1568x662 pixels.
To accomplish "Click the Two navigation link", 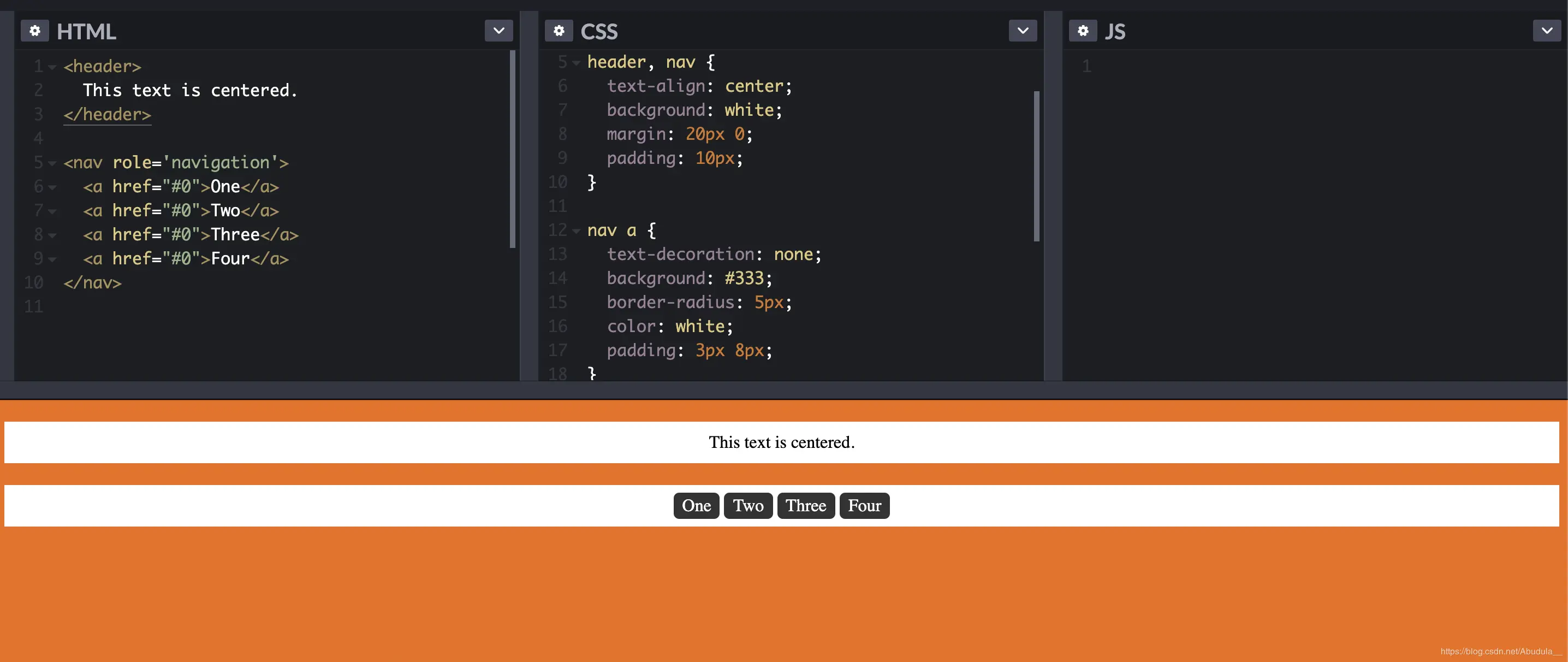I will click(747, 505).
